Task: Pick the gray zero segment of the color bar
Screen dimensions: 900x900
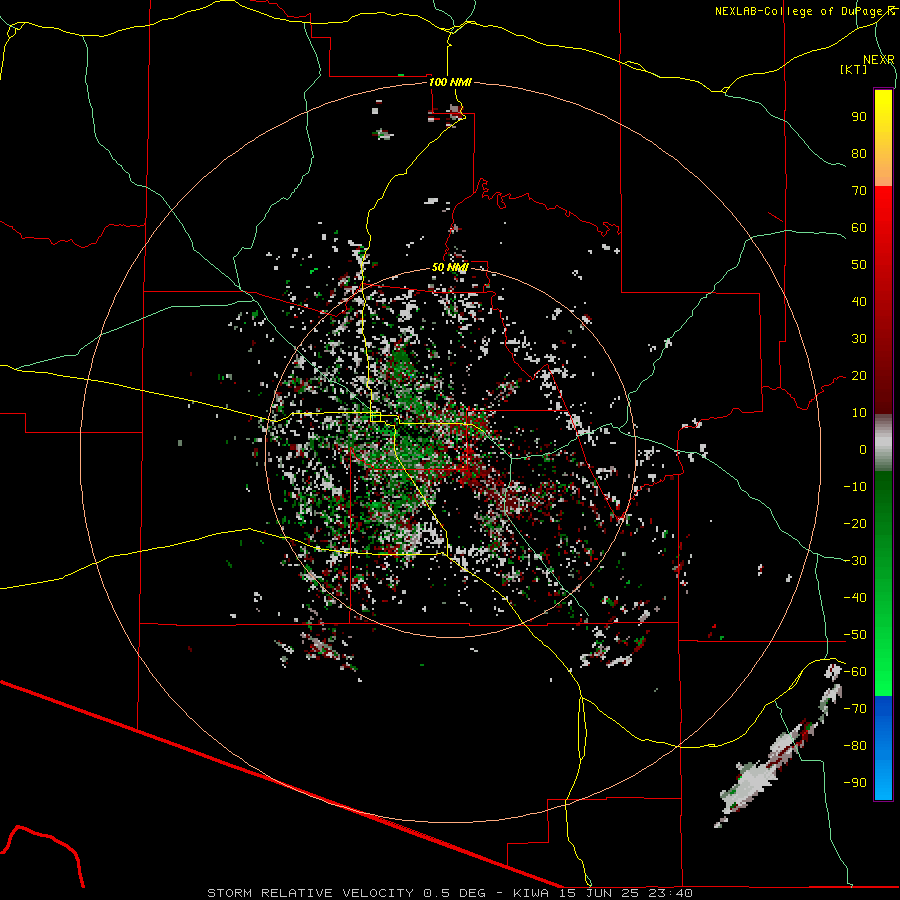Action: 883,443
